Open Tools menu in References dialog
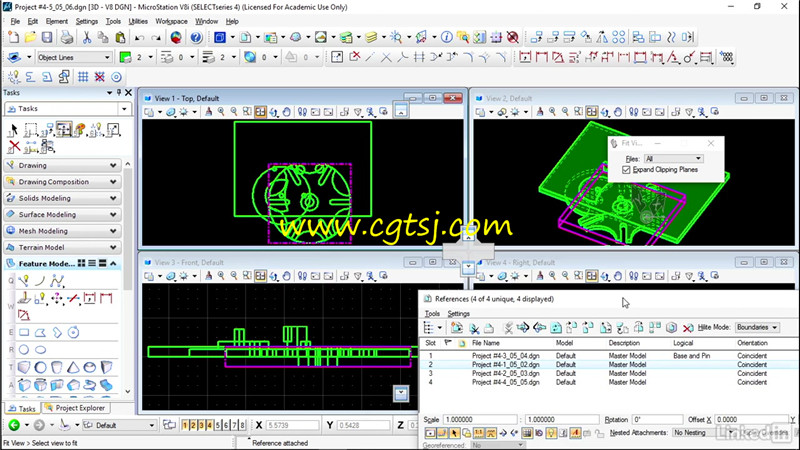The width and height of the screenshot is (800, 450). (432, 313)
